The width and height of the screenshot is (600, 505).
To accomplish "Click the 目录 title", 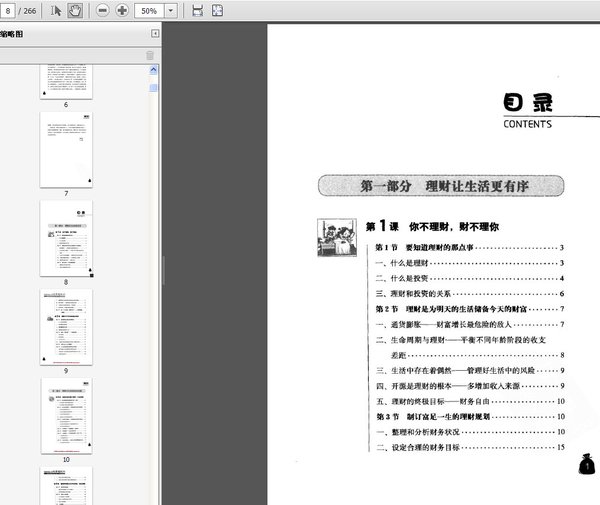I will coord(528,103).
